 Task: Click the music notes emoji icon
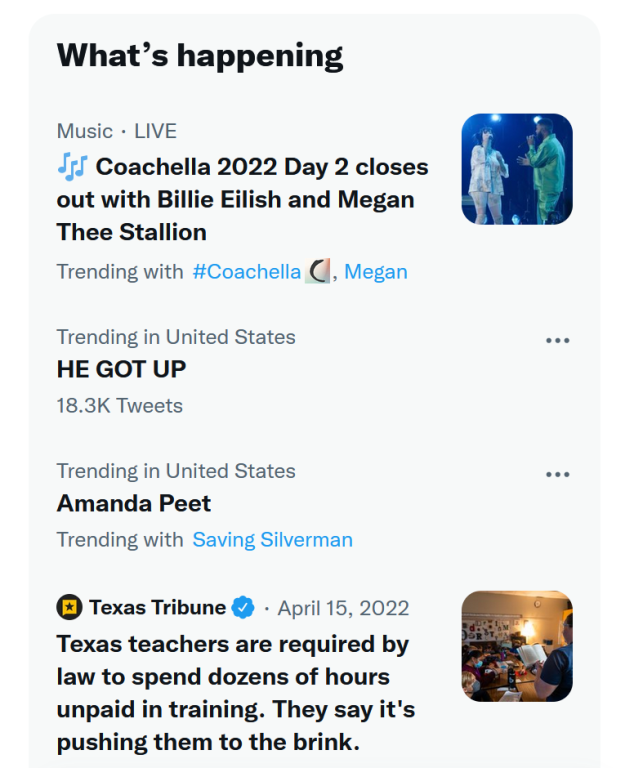(72, 166)
